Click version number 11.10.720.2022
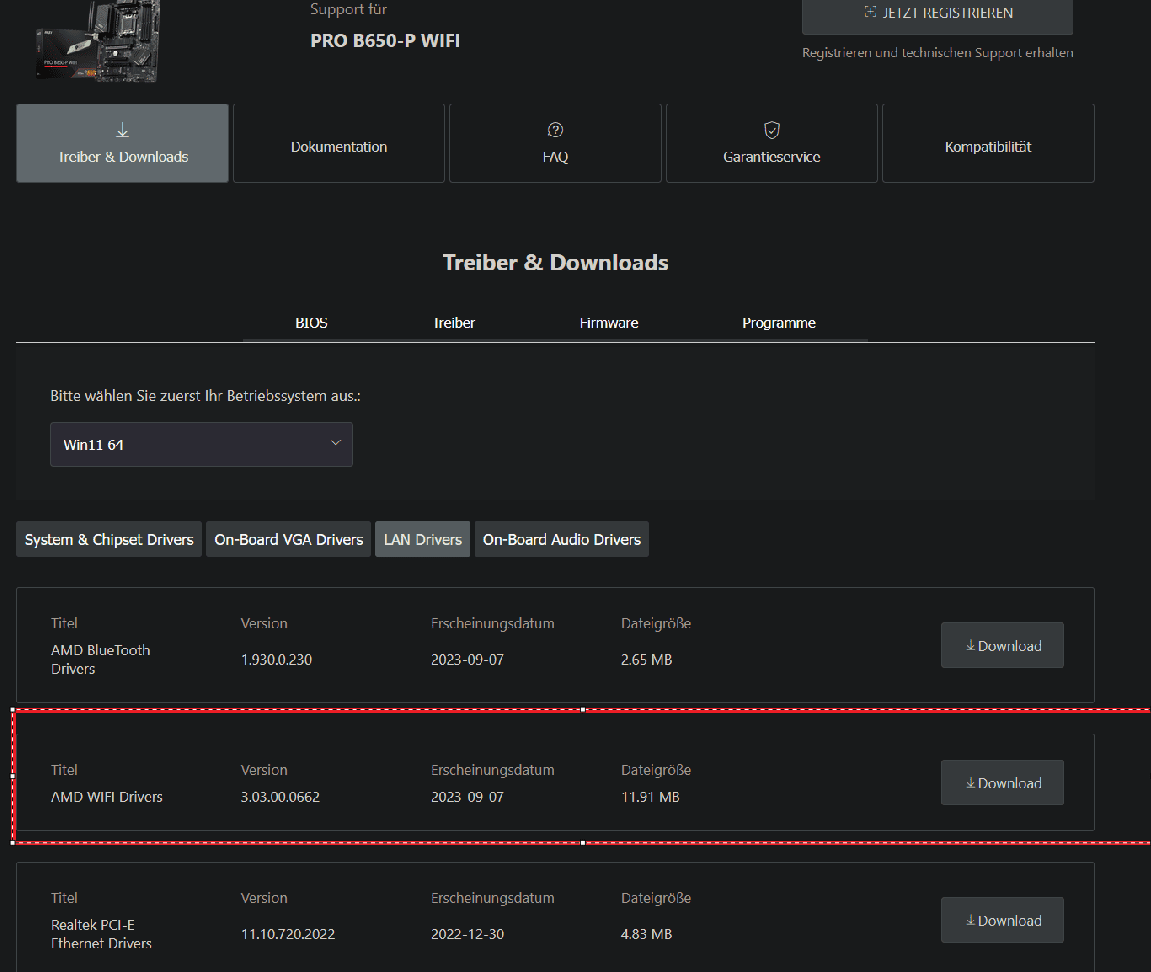Image resolution: width=1151 pixels, height=972 pixels. point(288,934)
